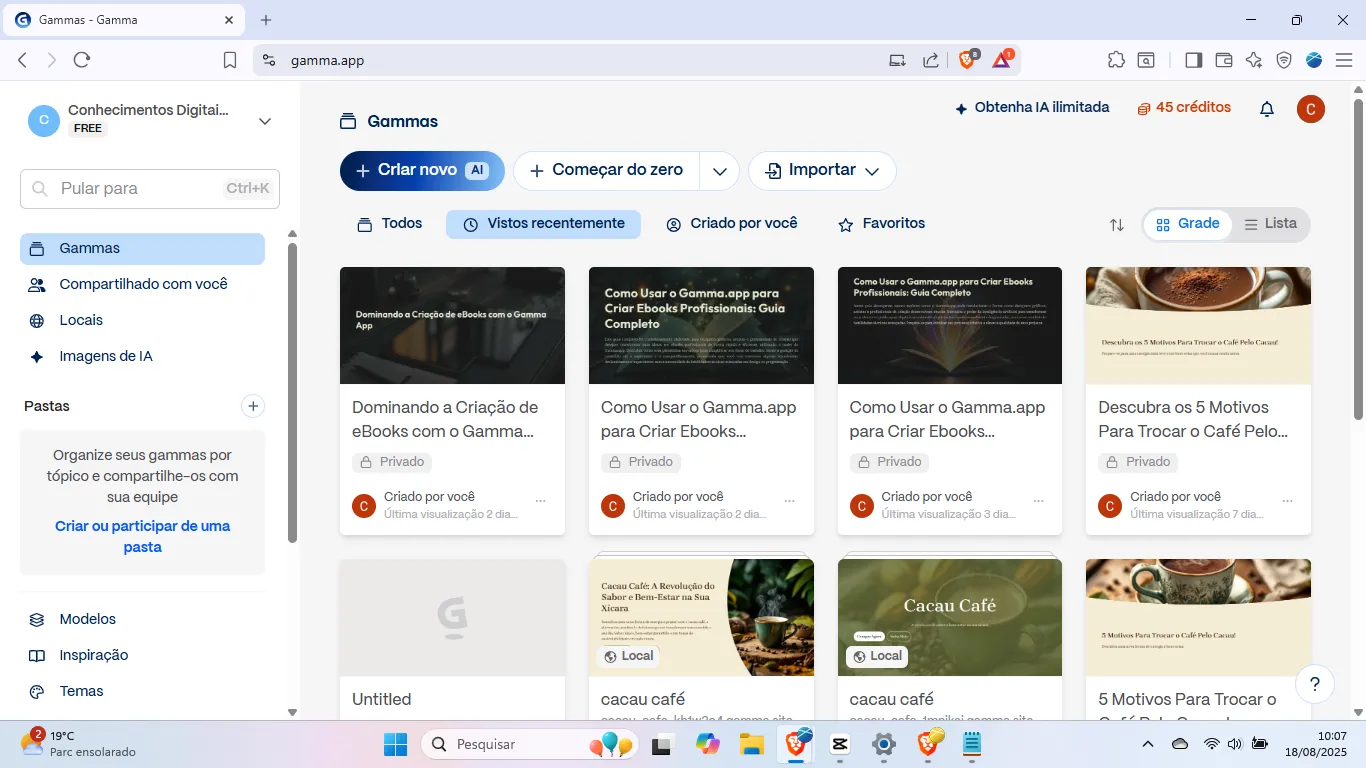
Task: Open Gammas in the left sidebar
Action: tap(142, 248)
